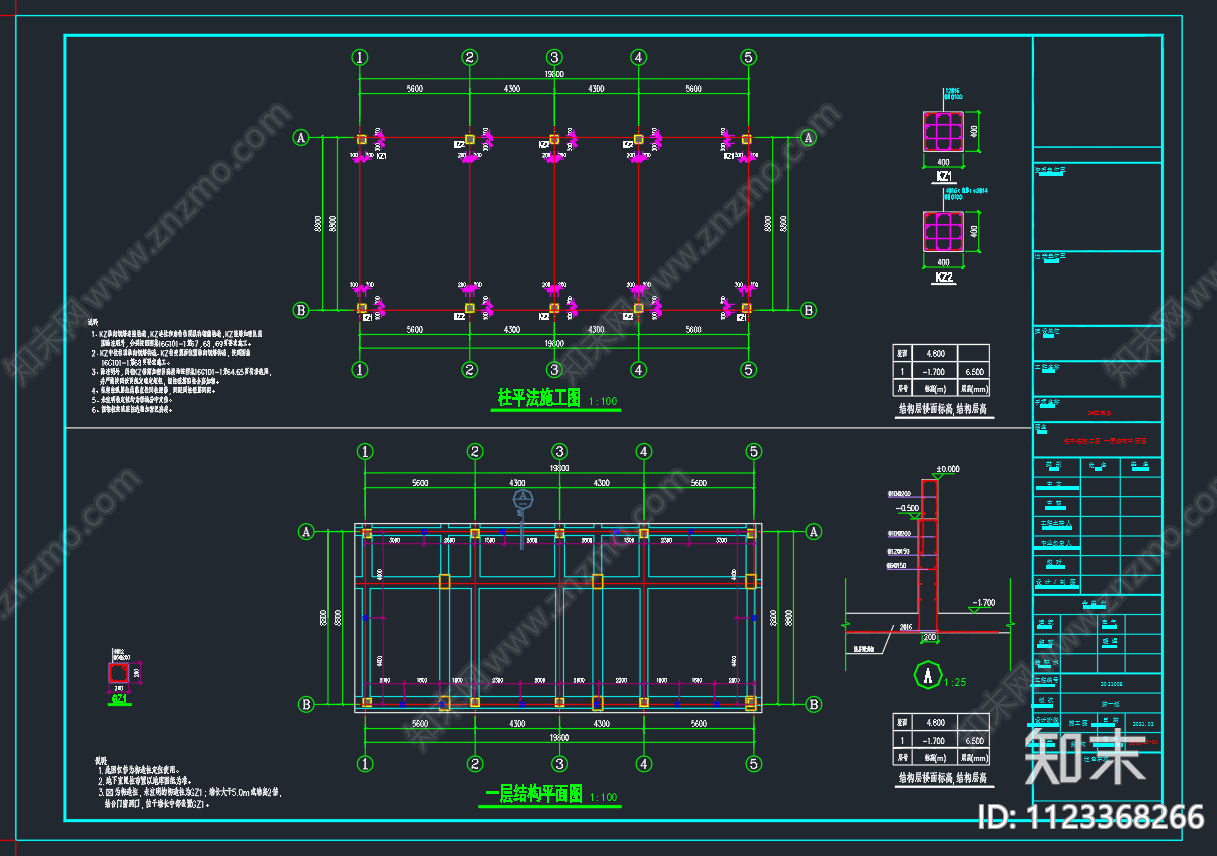Screen dimensions: 1217x856
Task: Click the -1.700 elevation marker on wall section
Action: coord(982,603)
